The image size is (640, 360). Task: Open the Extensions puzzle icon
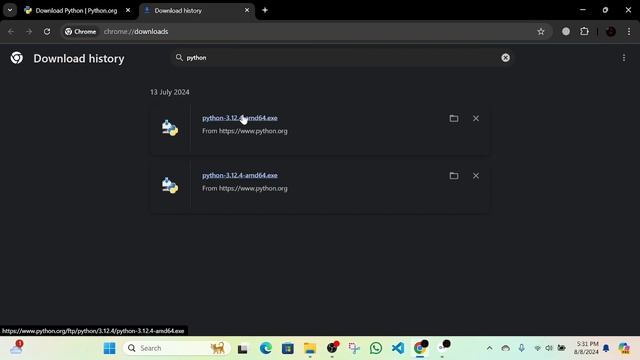584,31
